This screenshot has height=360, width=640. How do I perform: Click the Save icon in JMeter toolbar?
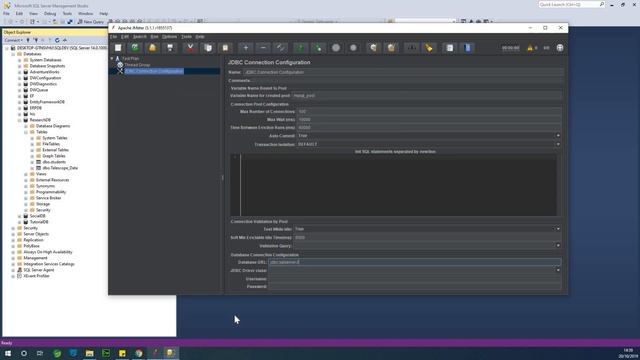coord(170,48)
